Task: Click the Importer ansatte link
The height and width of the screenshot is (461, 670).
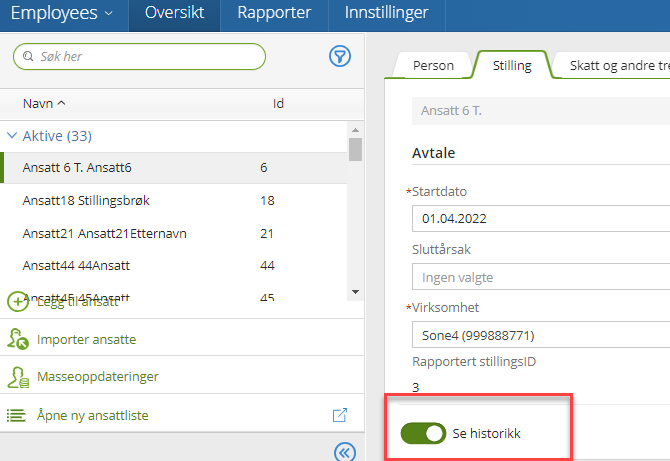Action: tap(86, 339)
